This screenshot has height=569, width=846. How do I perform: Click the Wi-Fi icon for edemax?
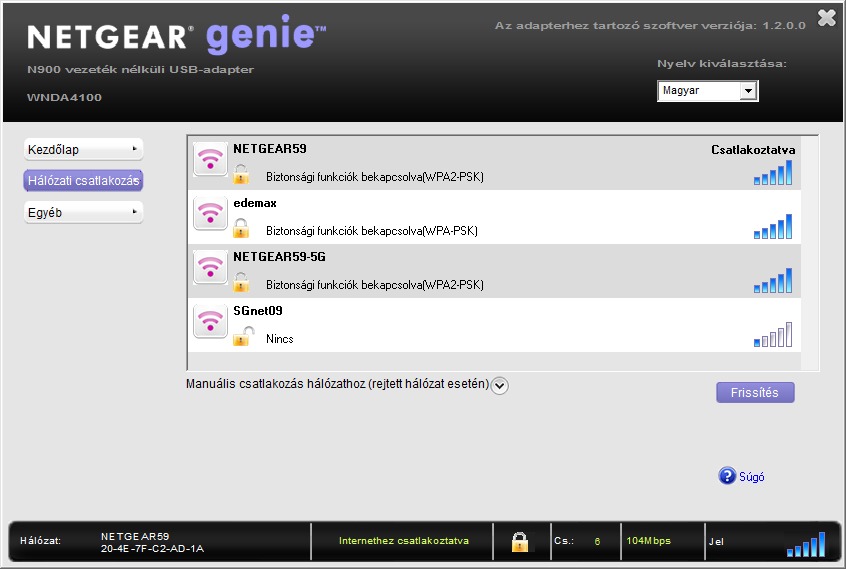click(x=210, y=213)
